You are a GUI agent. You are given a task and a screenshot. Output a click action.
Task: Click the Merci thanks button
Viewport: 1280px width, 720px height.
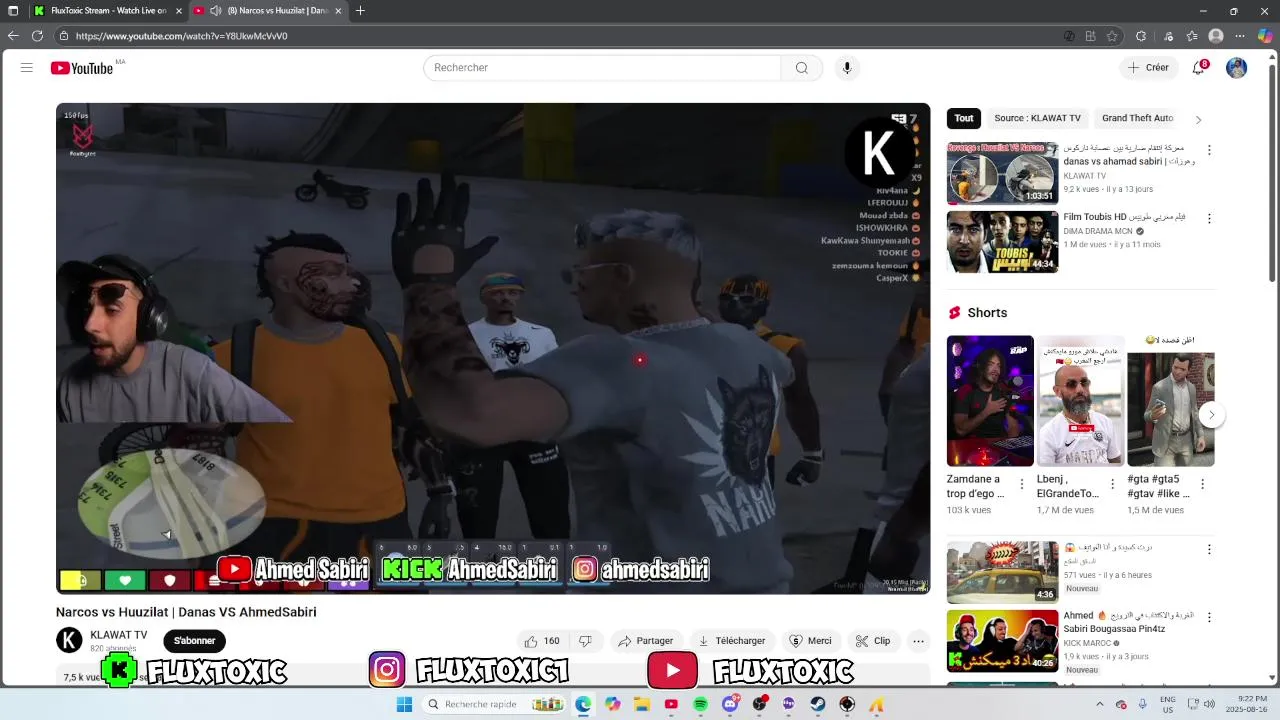click(811, 641)
